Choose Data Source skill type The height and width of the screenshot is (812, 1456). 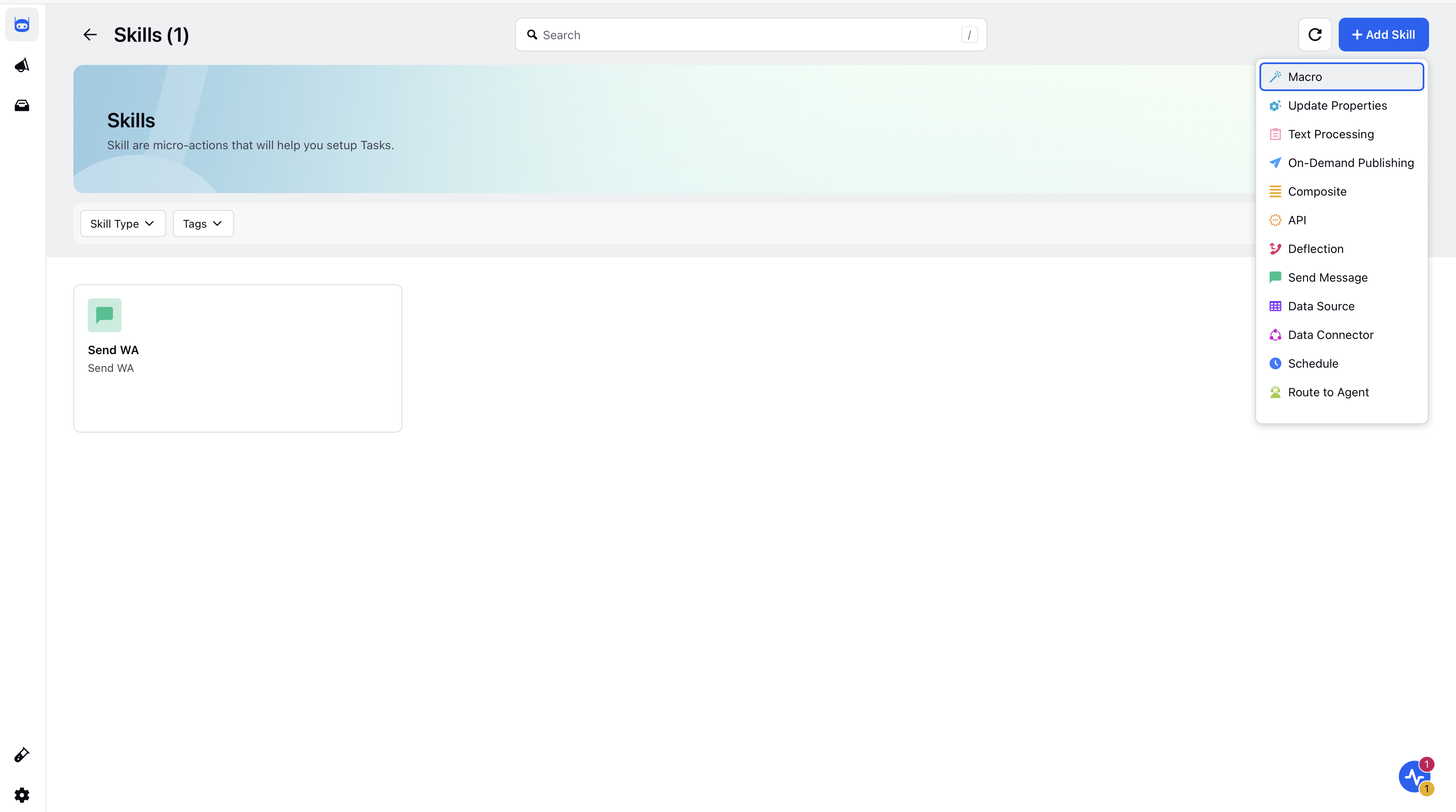[x=1341, y=306]
